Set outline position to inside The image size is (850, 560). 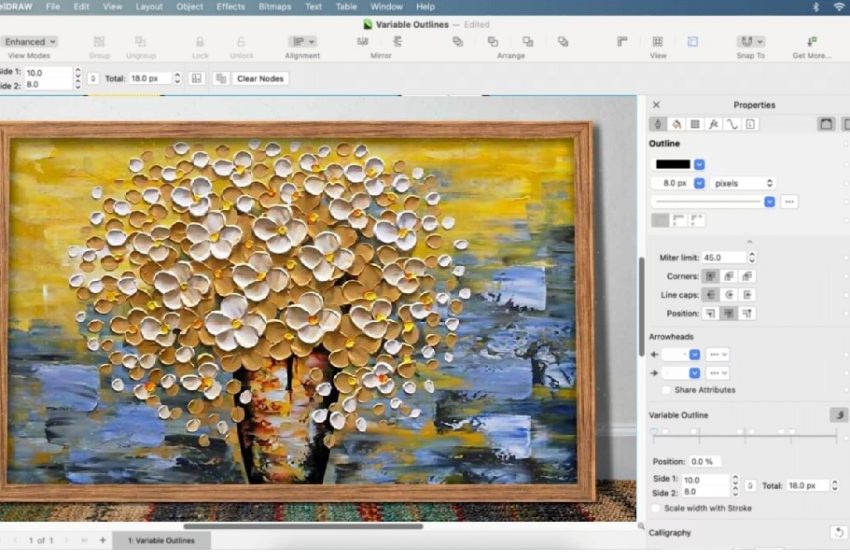click(747, 313)
